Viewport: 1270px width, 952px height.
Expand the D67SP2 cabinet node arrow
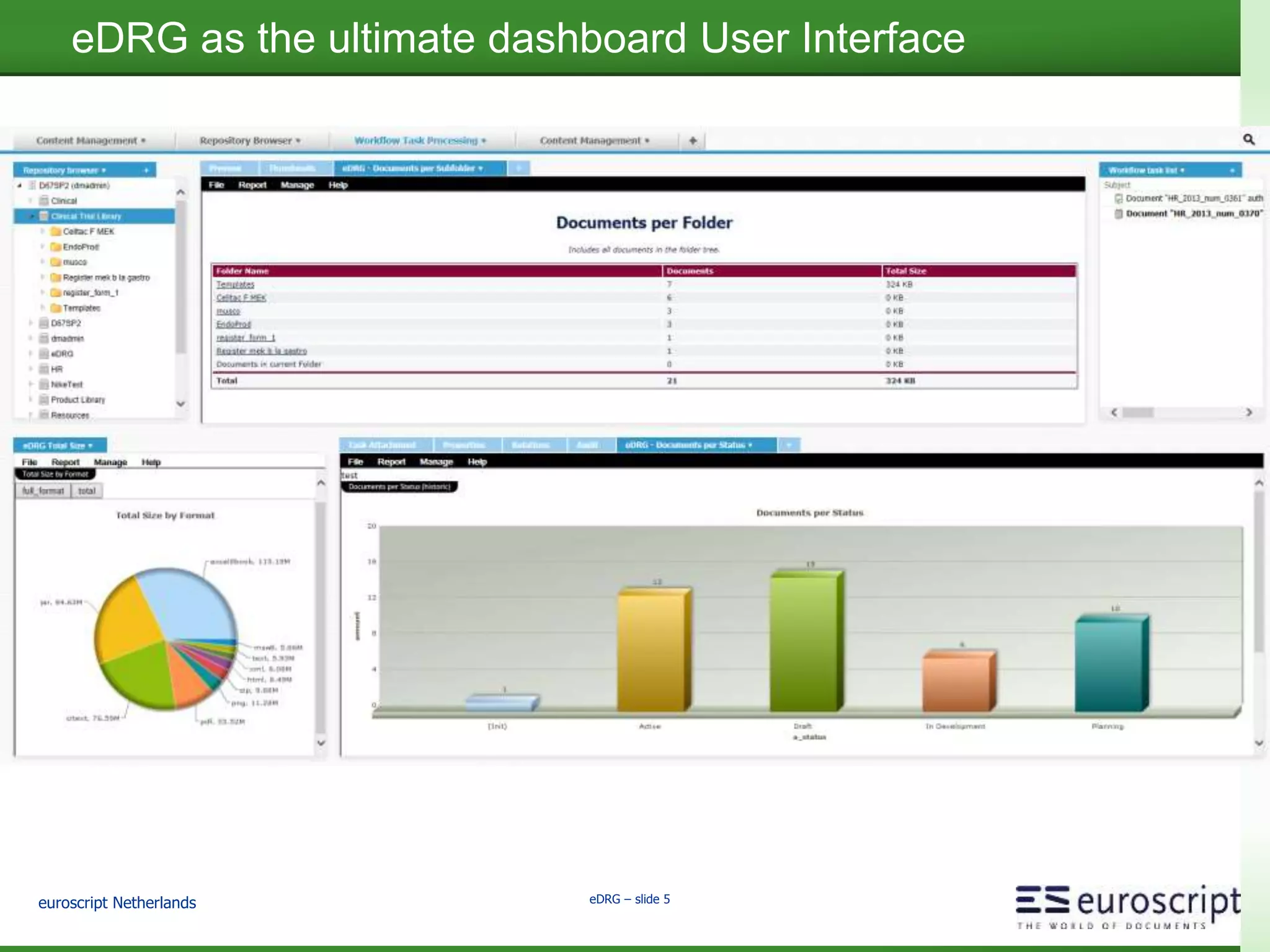[31, 323]
